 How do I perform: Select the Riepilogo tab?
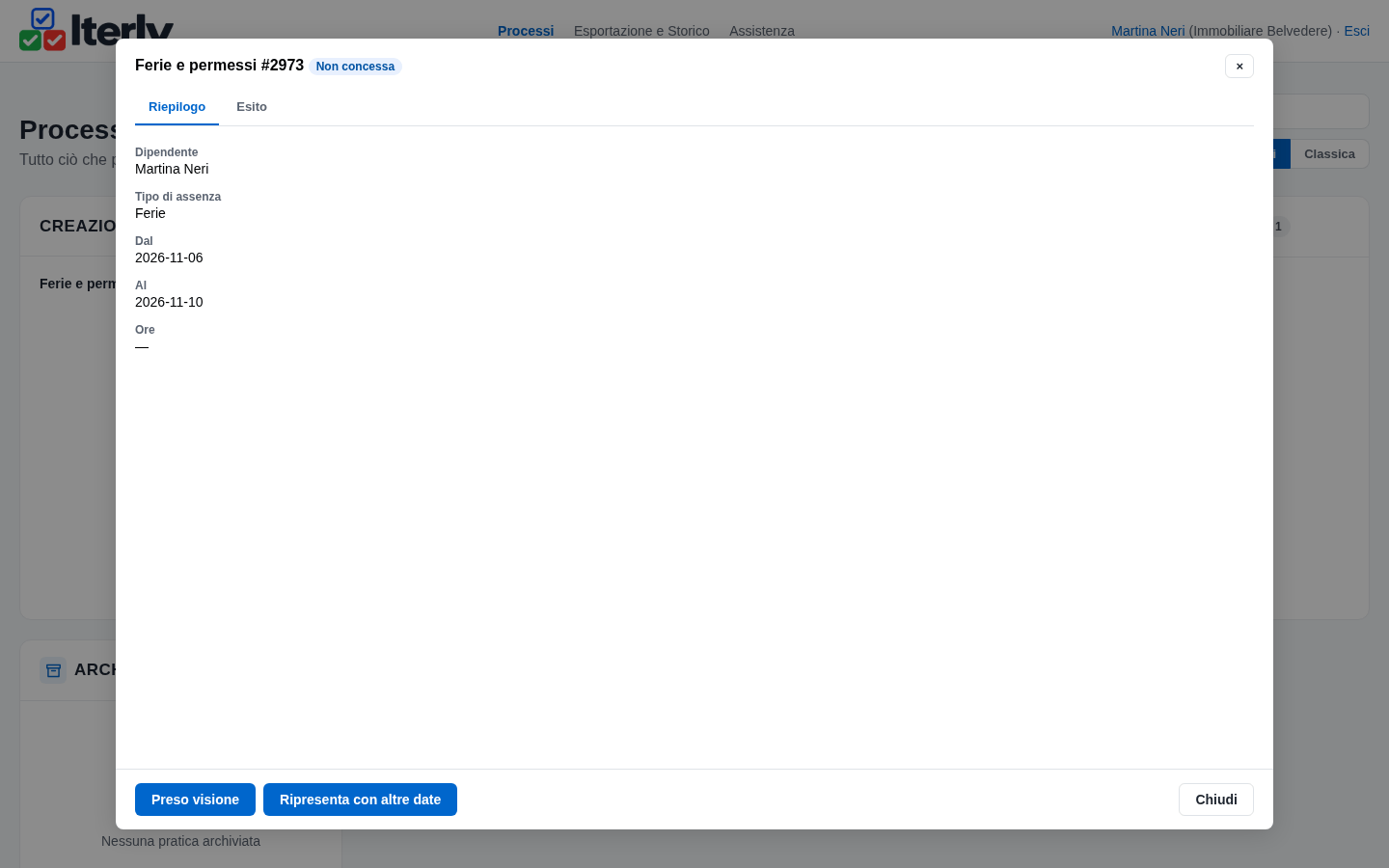[177, 107]
